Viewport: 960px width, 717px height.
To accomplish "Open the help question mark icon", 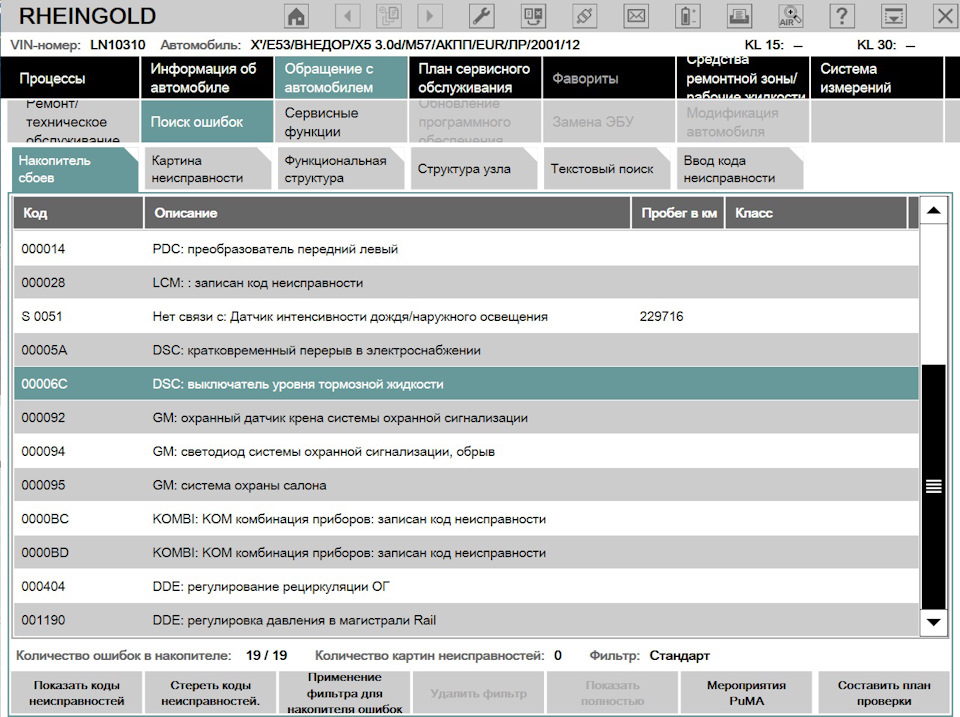I will pyautogui.click(x=842, y=16).
